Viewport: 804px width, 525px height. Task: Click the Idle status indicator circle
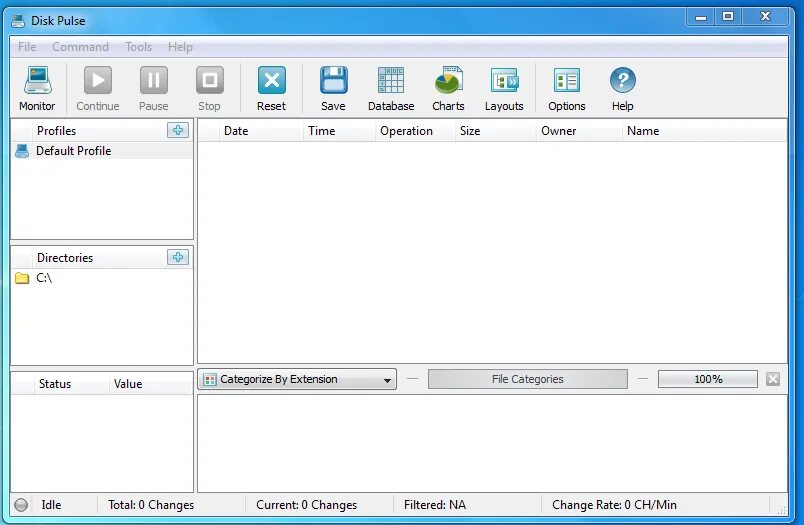21,505
